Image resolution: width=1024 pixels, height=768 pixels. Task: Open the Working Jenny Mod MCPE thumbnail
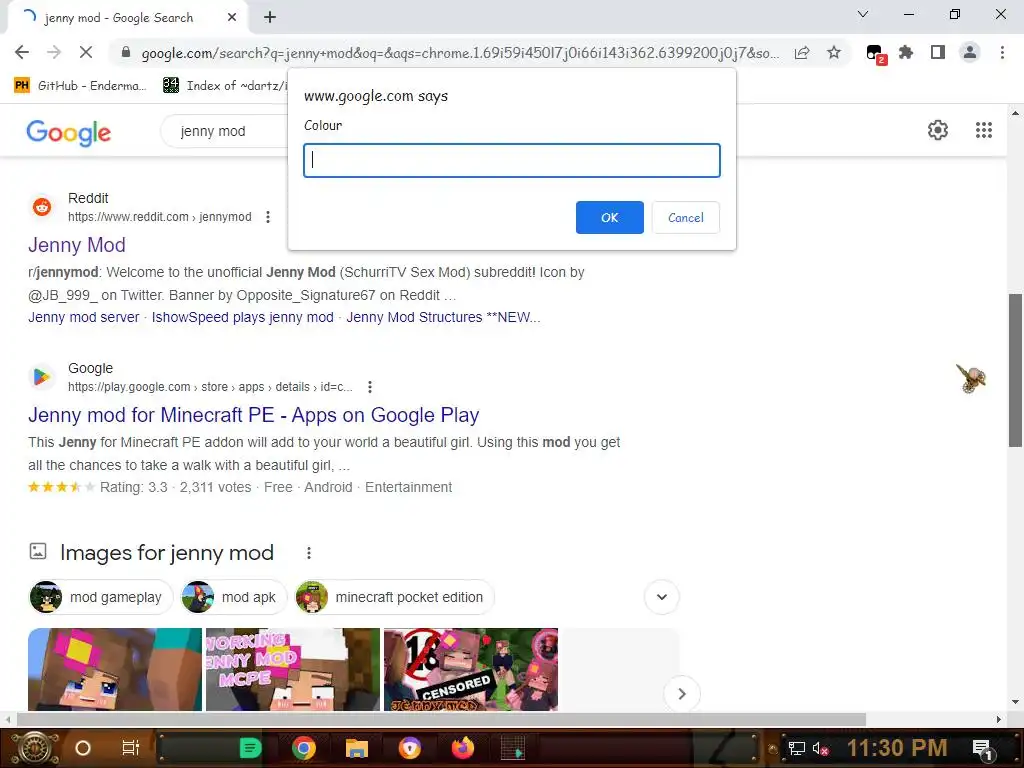(x=293, y=669)
